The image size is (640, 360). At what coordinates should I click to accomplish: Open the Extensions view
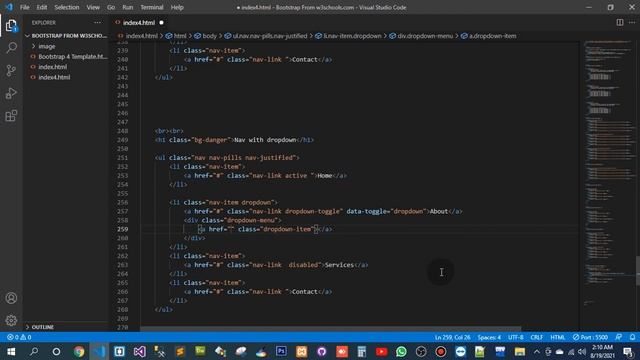(11, 116)
